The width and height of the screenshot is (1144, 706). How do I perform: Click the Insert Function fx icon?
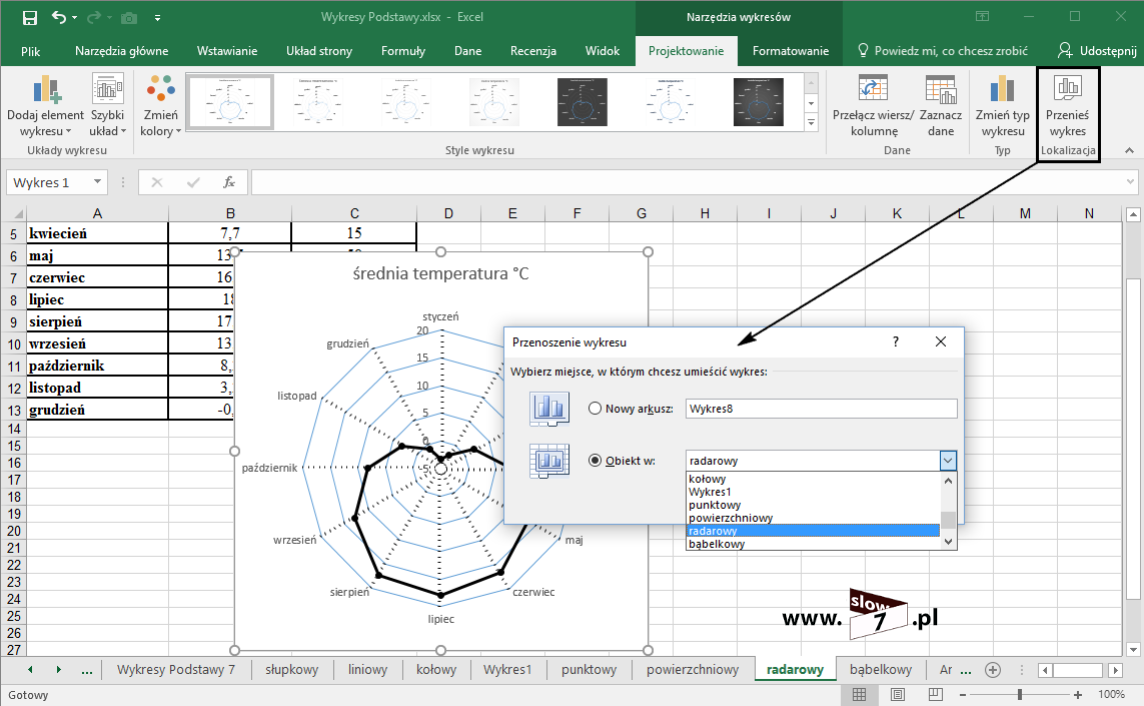(x=229, y=182)
